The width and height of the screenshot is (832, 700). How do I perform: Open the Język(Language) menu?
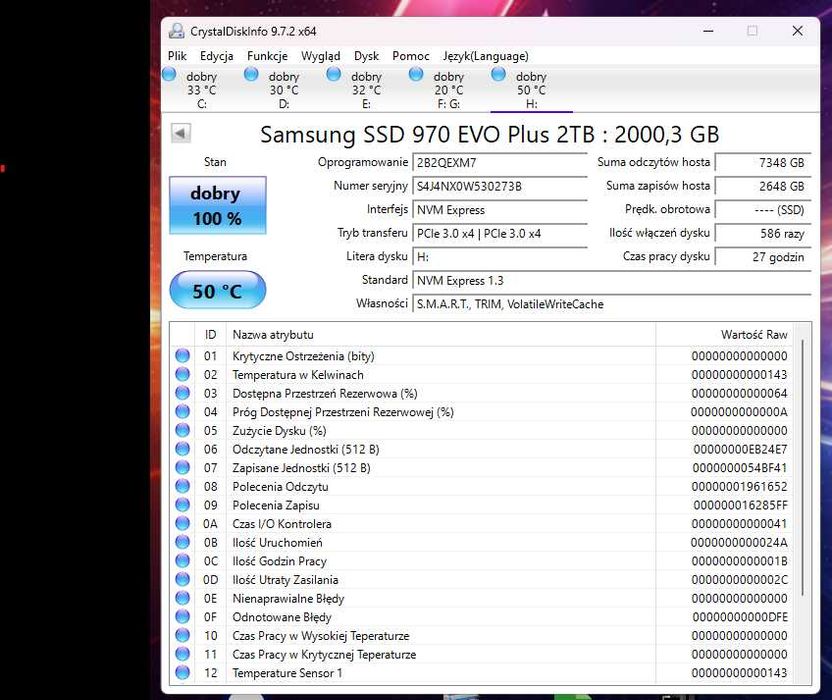point(486,56)
